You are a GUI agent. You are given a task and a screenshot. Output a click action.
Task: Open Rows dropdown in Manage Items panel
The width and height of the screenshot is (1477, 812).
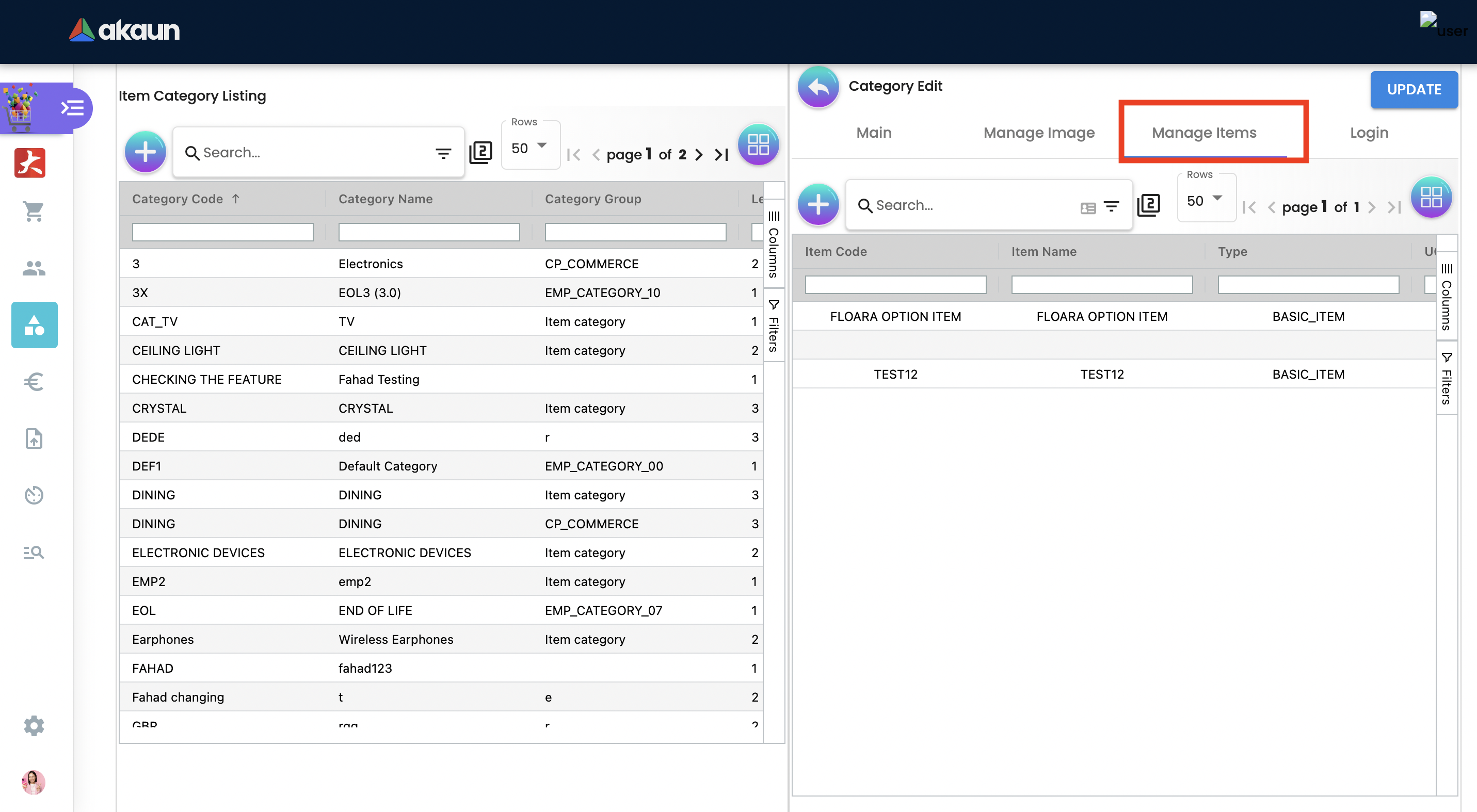(1205, 201)
